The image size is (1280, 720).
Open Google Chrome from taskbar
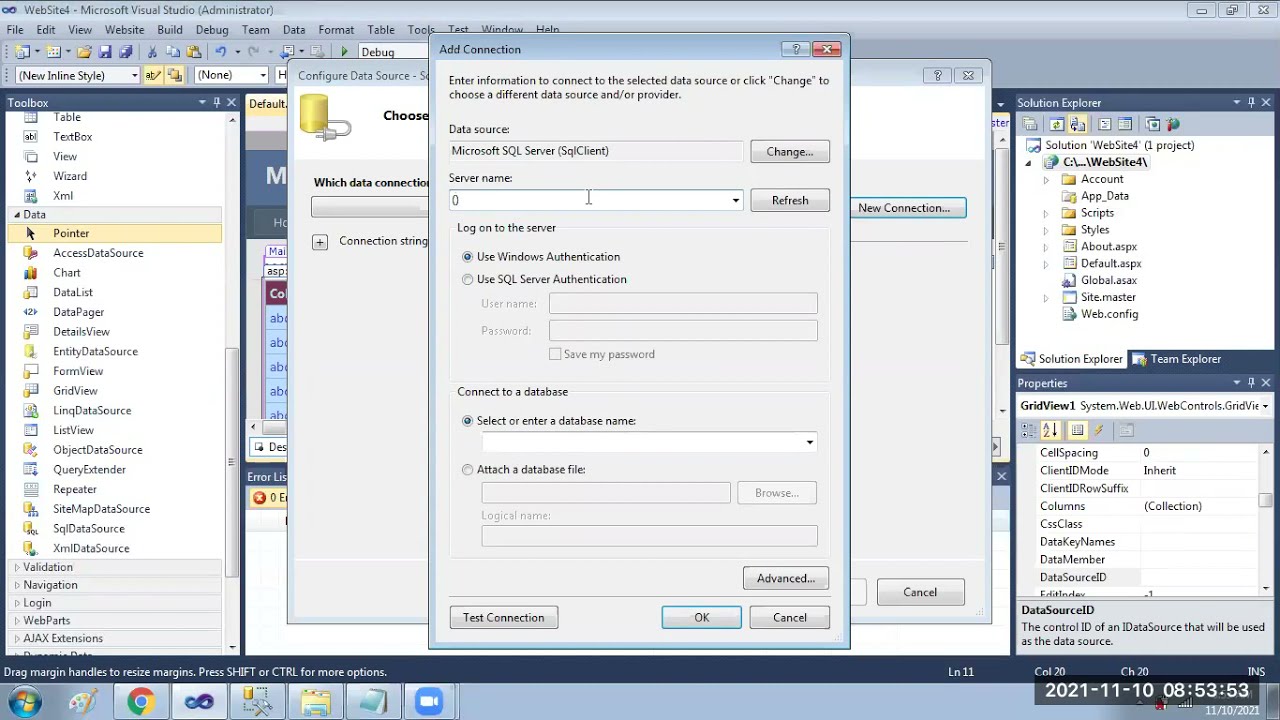[141, 702]
